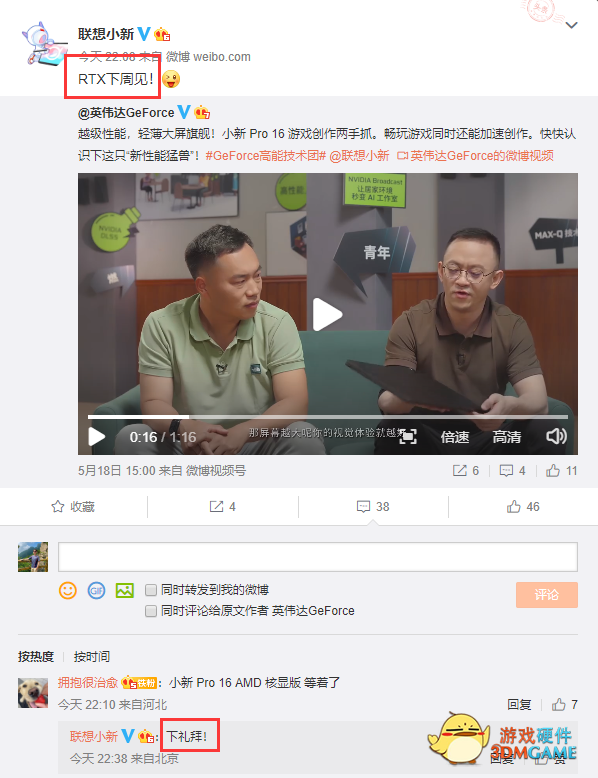Check 同时转发到我的微博 checkbox
The width and height of the screenshot is (598, 778).
(x=151, y=590)
